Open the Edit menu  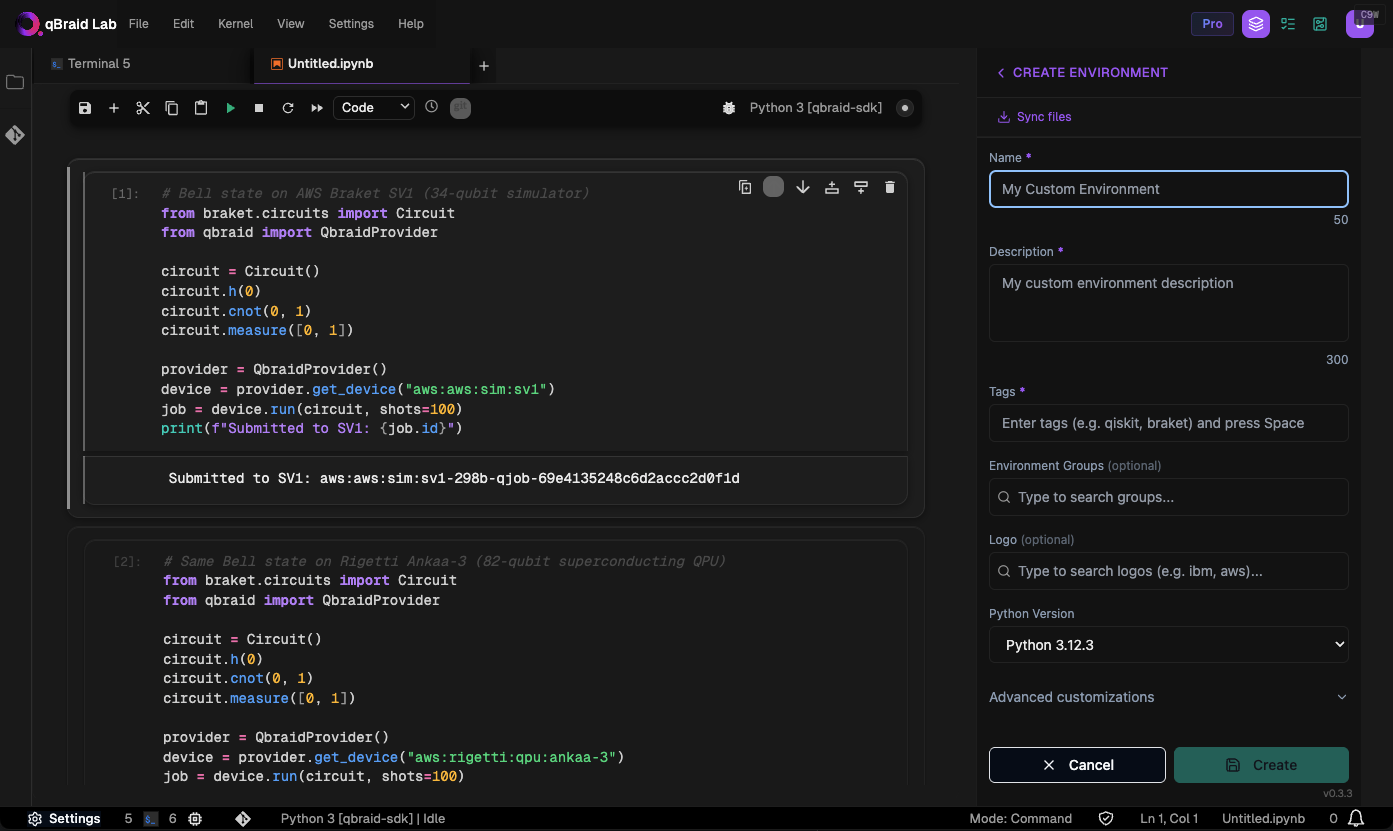point(183,23)
